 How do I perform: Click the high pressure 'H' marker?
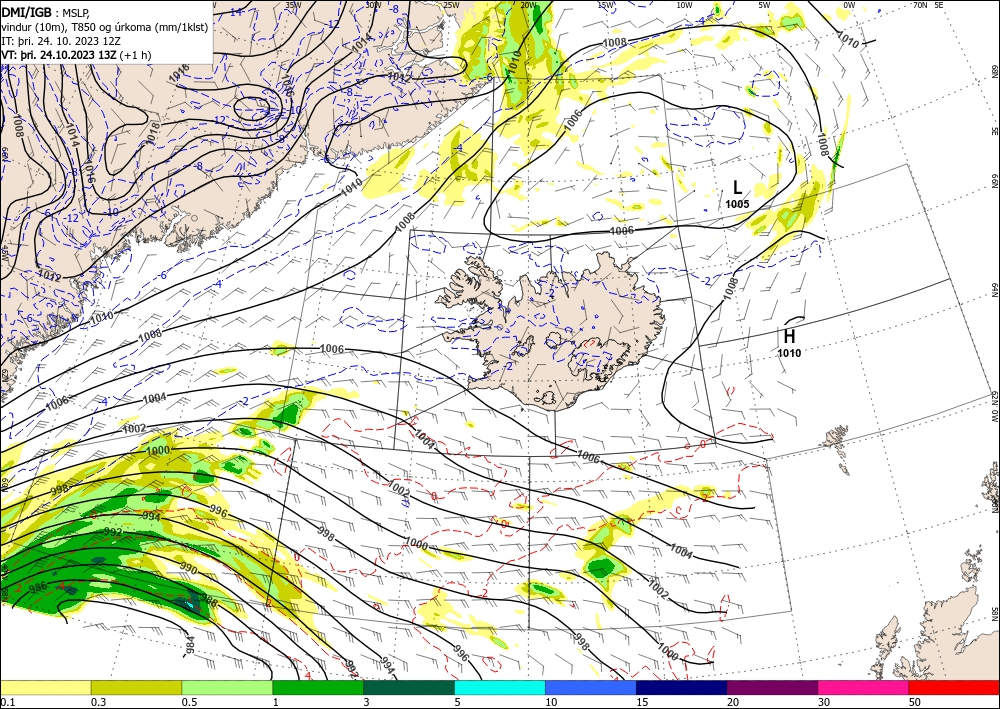tap(790, 336)
